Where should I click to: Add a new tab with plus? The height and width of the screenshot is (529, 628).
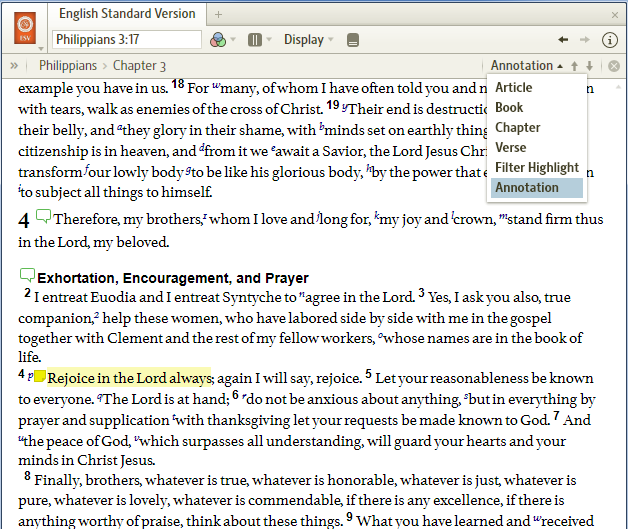pyautogui.click(x=218, y=15)
